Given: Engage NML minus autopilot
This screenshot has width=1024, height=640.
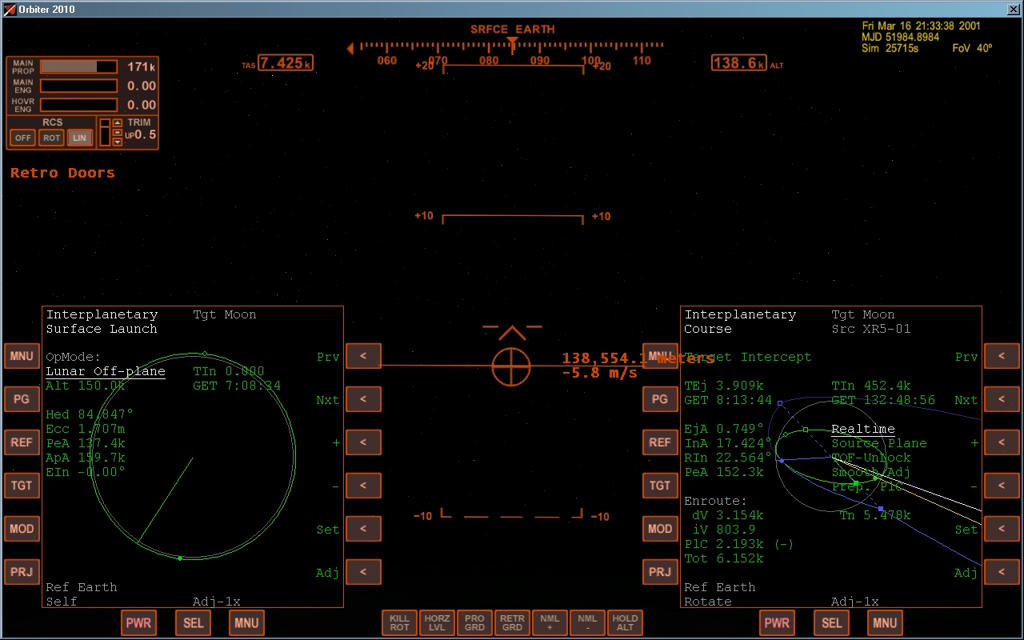Looking at the screenshot, I should [x=587, y=622].
